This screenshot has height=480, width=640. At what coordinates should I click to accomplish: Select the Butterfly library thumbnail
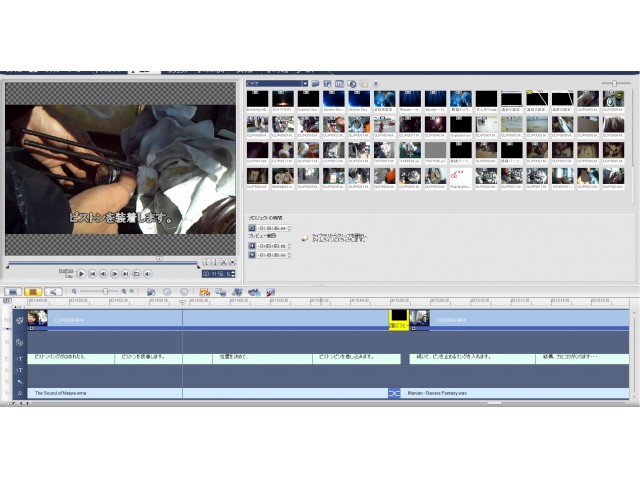(257, 100)
